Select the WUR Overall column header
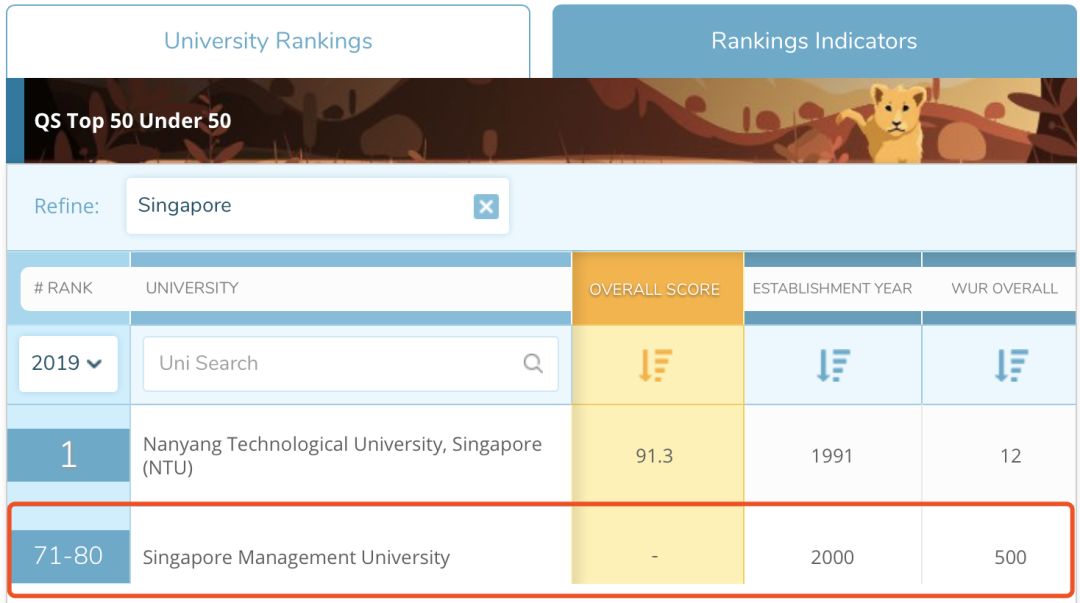 1004,288
